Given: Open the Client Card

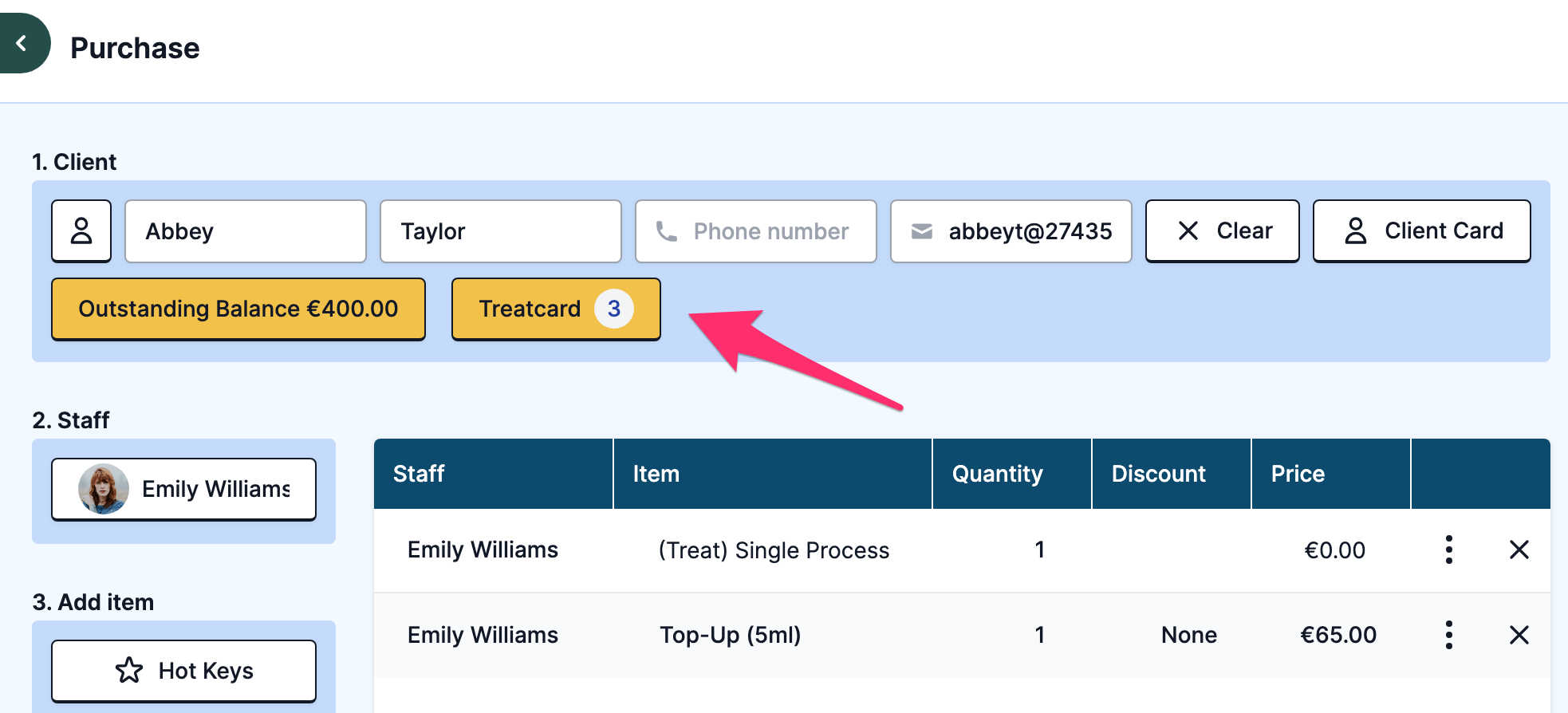Looking at the screenshot, I should point(1422,231).
